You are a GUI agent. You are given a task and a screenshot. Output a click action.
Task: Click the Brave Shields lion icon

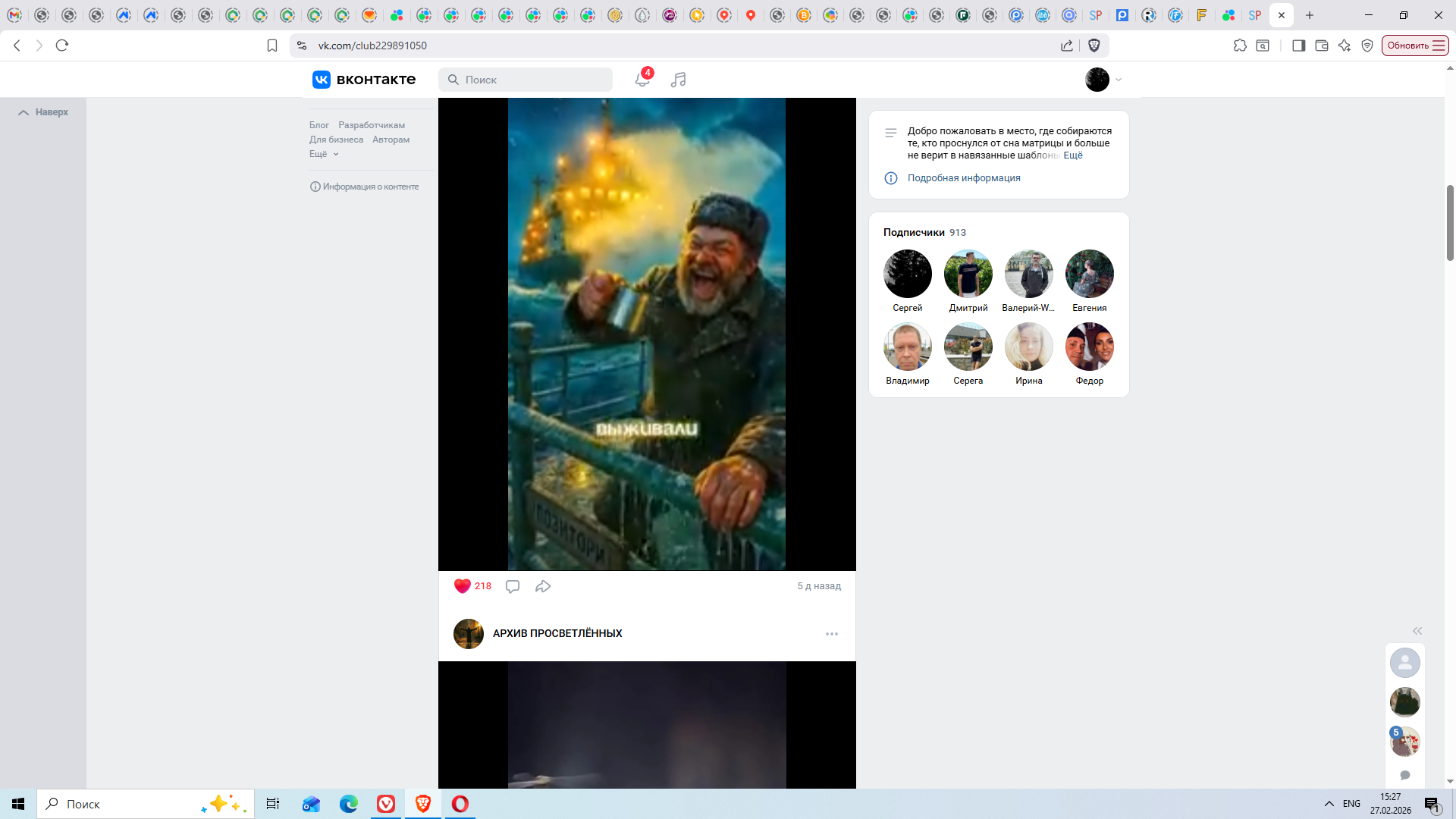(1094, 45)
